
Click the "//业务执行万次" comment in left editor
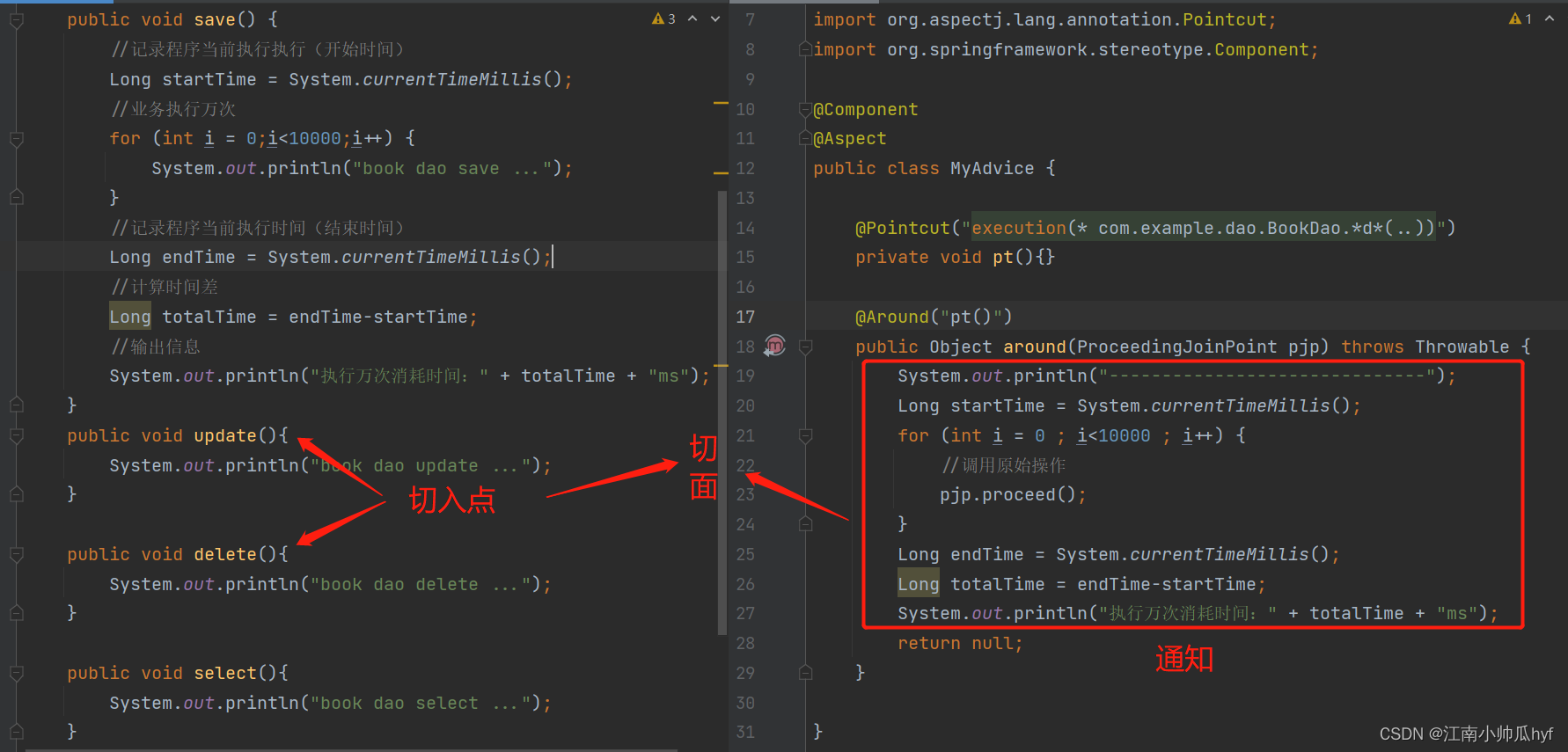(173, 109)
